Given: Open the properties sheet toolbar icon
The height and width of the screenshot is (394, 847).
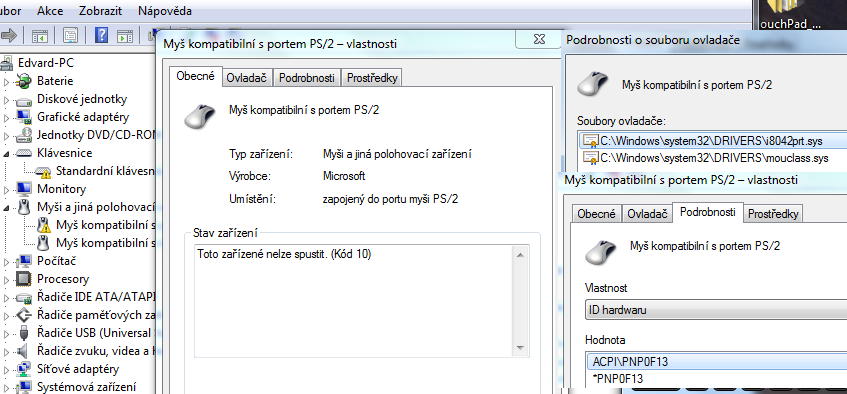Looking at the screenshot, I should click(70, 36).
